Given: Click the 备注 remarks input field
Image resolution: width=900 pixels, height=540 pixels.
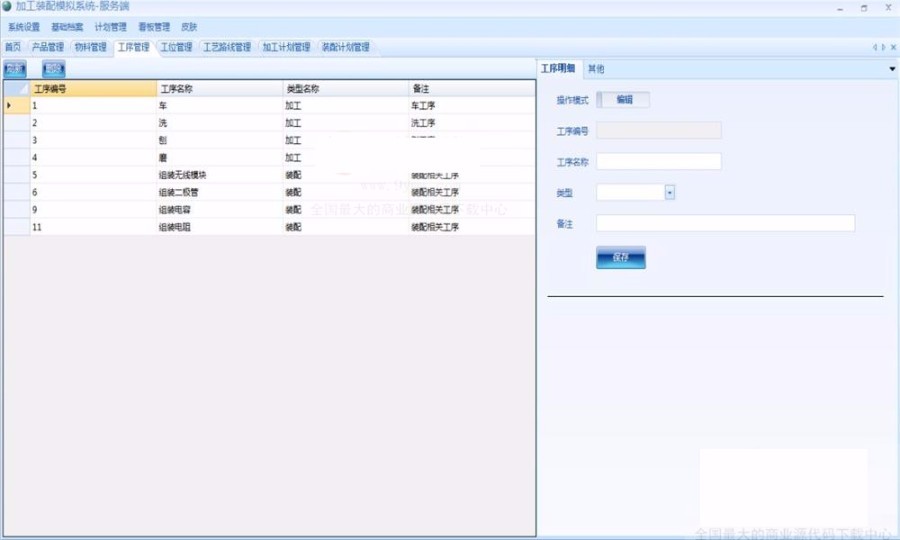Looking at the screenshot, I should 725,223.
